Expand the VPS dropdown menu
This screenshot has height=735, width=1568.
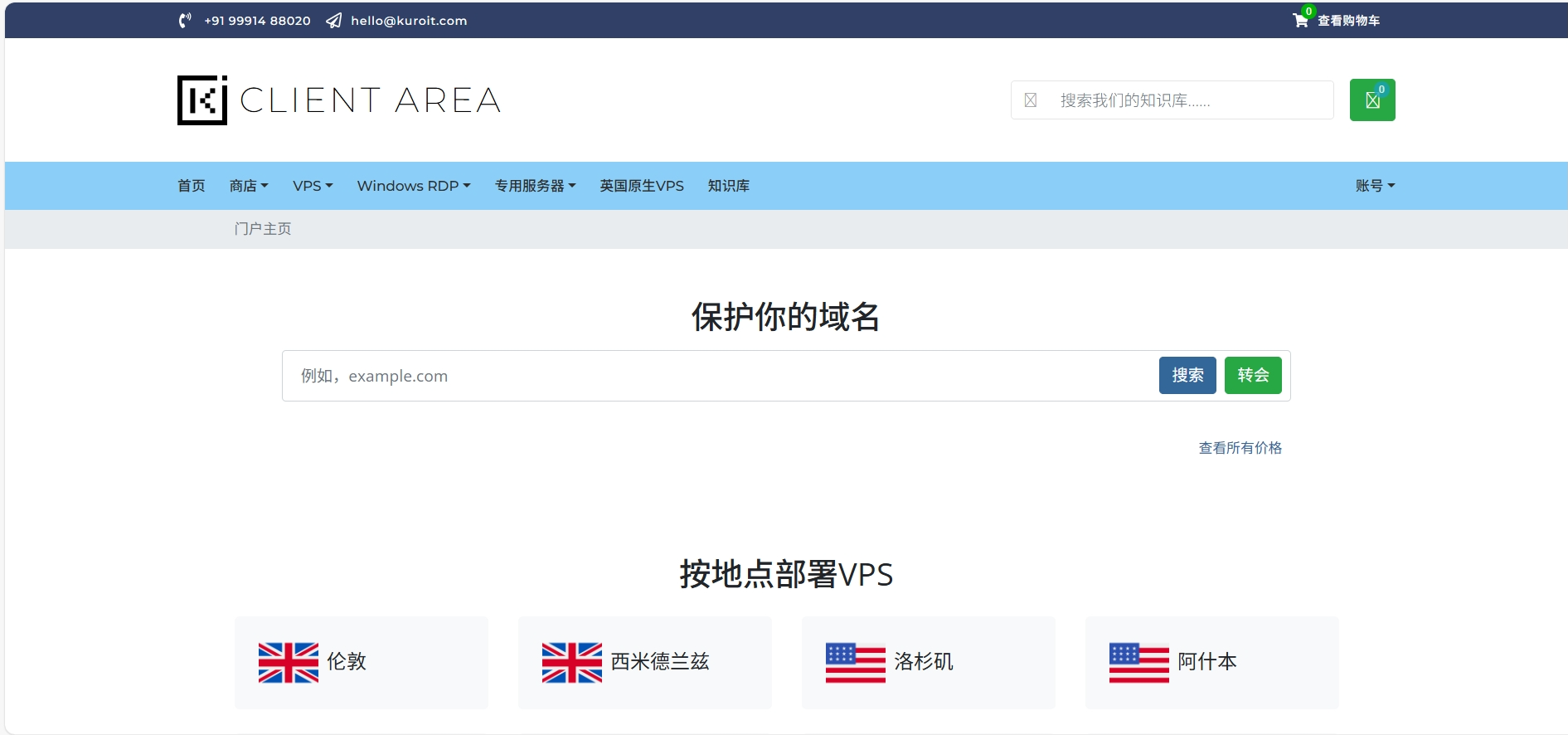[312, 186]
